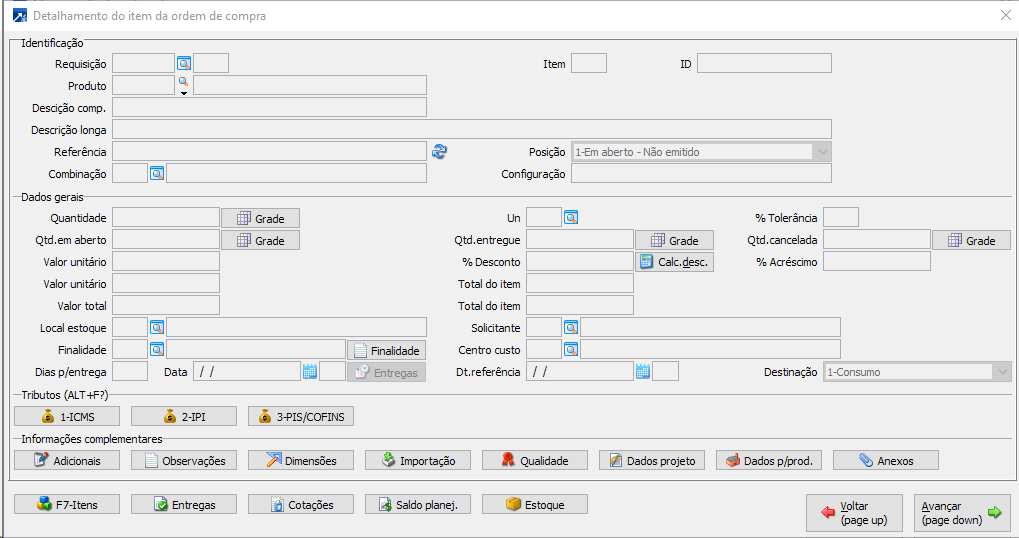The image size is (1019, 538).
Task: Click the Descrição longa text field
Action: (x=472, y=129)
